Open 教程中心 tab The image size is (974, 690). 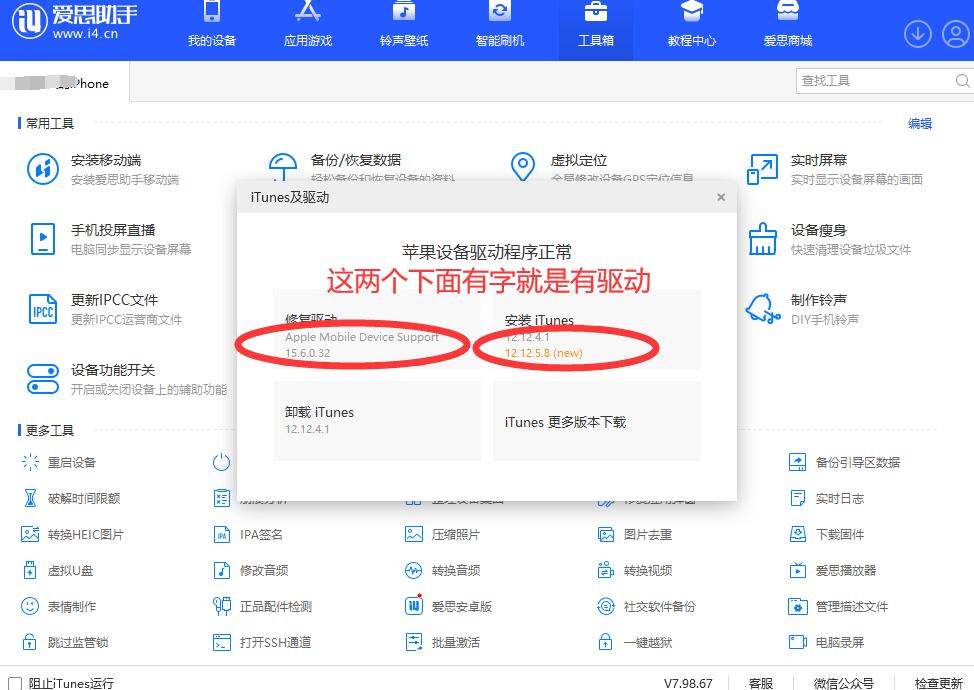click(691, 26)
